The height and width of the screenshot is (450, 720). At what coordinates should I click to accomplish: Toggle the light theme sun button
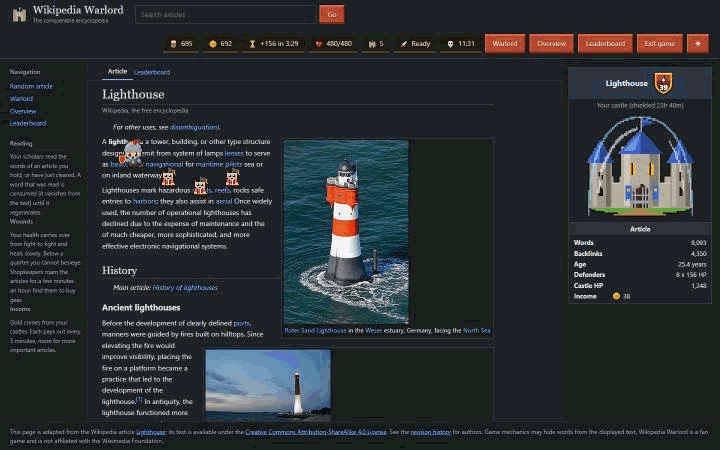click(698, 44)
